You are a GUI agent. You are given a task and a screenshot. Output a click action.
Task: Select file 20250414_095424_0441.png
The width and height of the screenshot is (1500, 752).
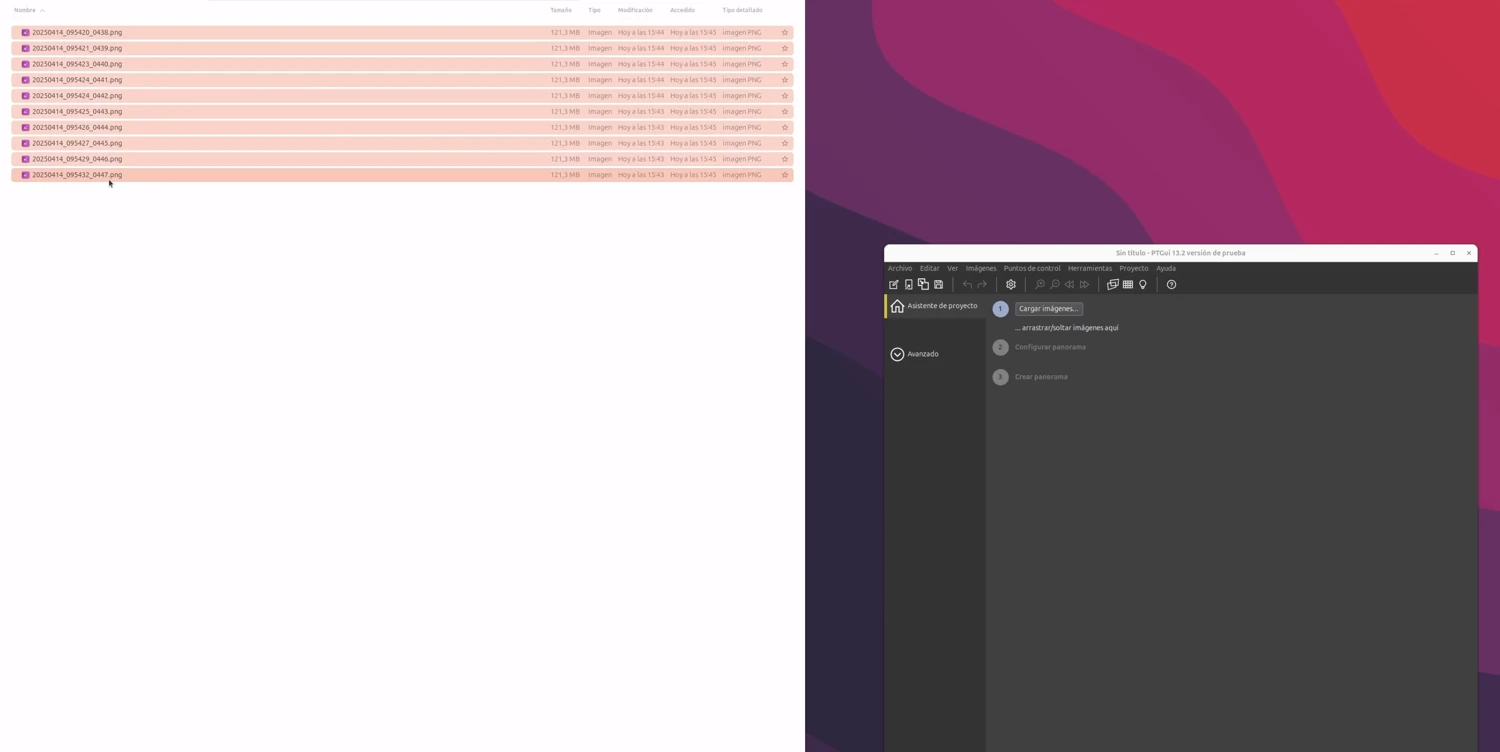coord(77,80)
